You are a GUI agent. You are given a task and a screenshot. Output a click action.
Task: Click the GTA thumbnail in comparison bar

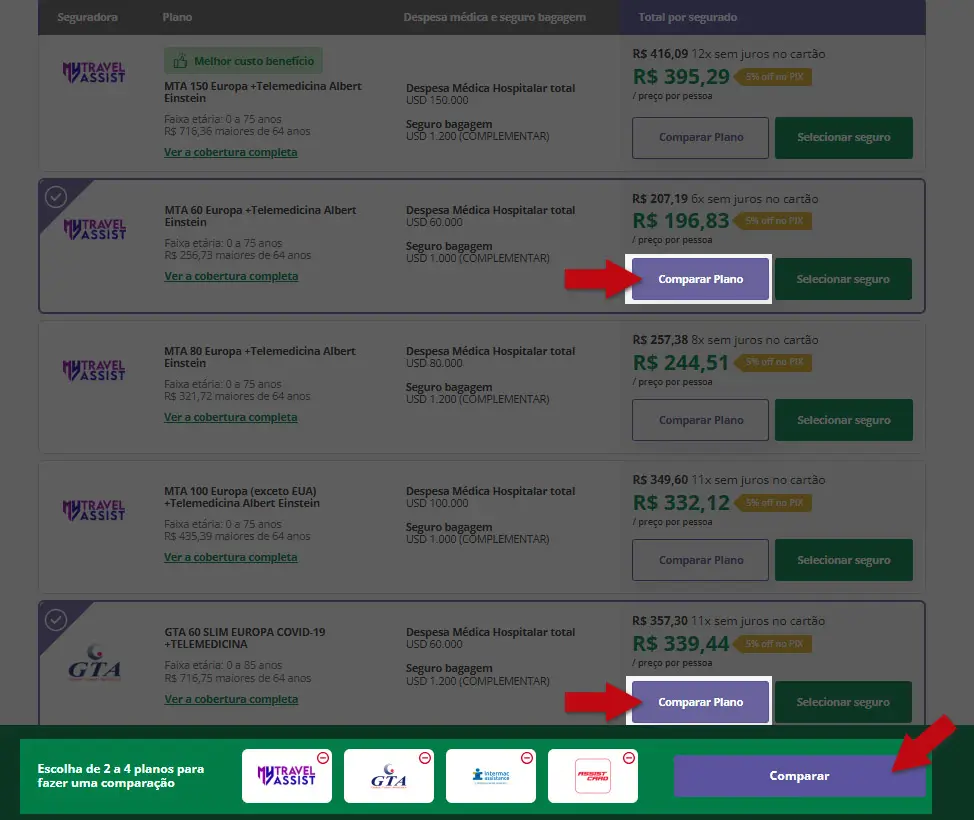coord(389,776)
